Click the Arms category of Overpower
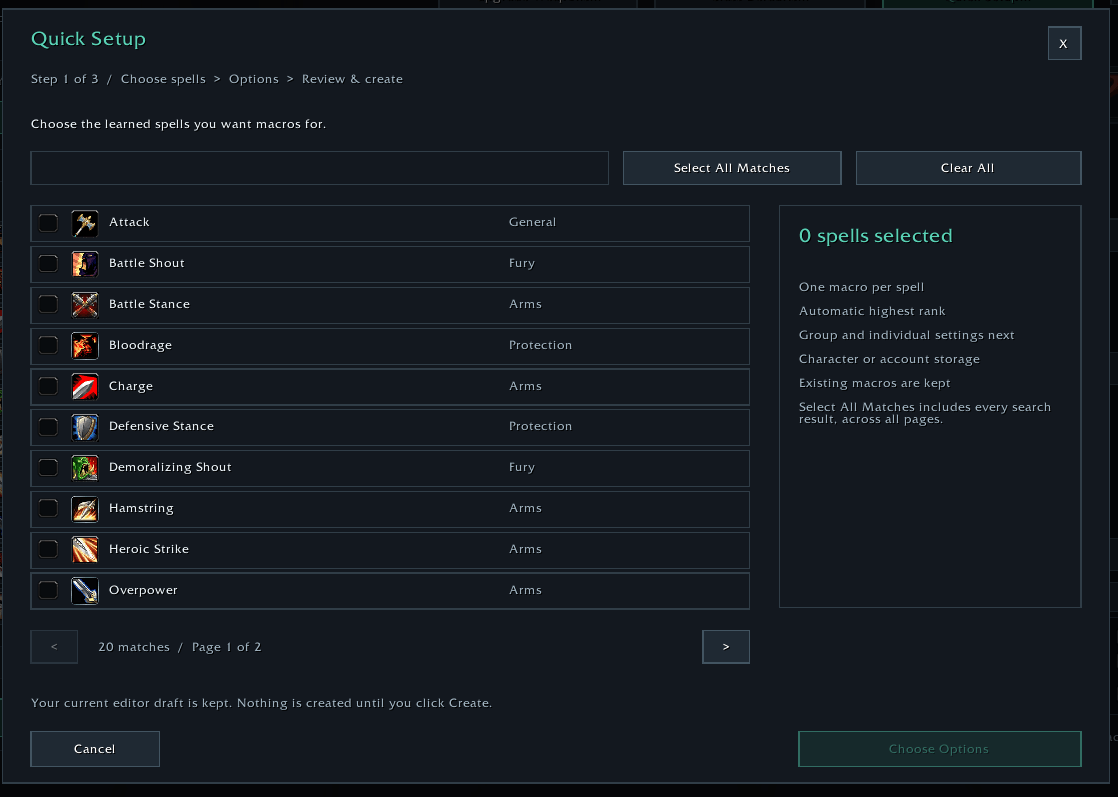 (x=525, y=590)
